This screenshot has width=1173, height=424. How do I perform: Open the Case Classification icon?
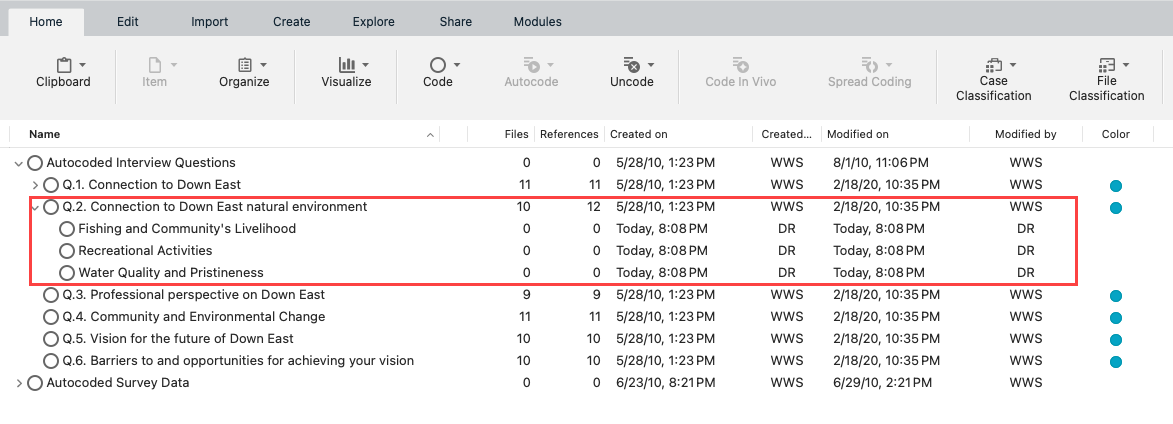click(993, 65)
